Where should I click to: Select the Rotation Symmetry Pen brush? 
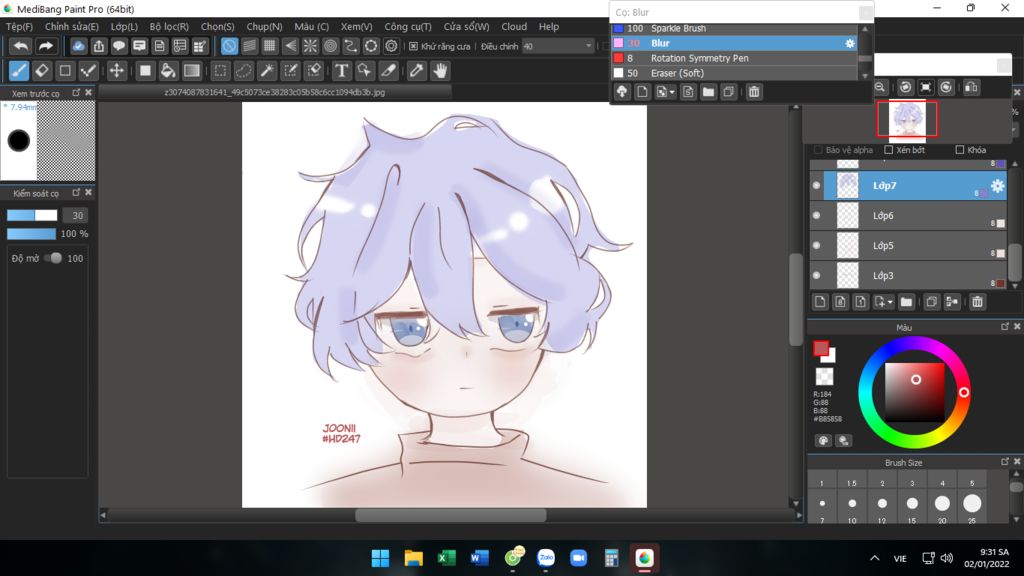734,58
